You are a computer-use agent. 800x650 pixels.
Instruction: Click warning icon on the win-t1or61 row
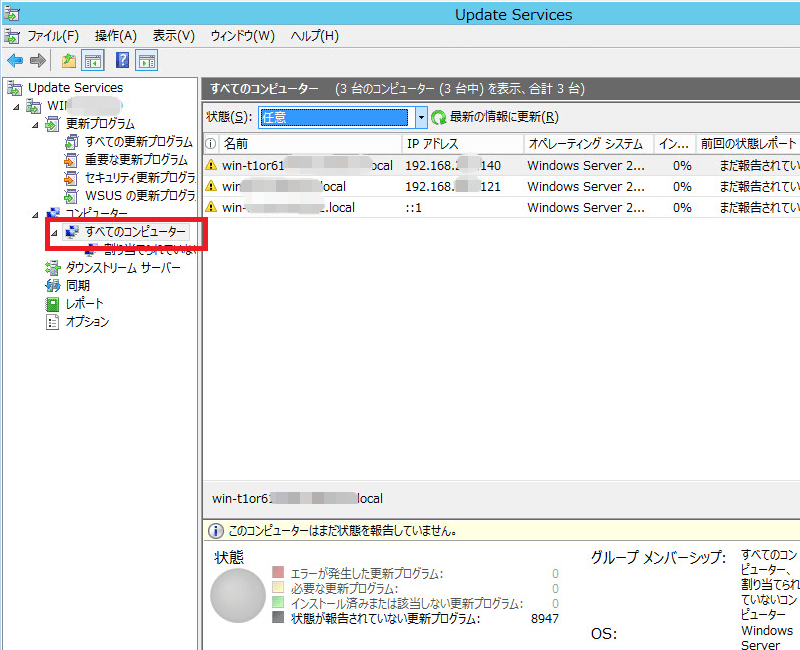pos(211,165)
